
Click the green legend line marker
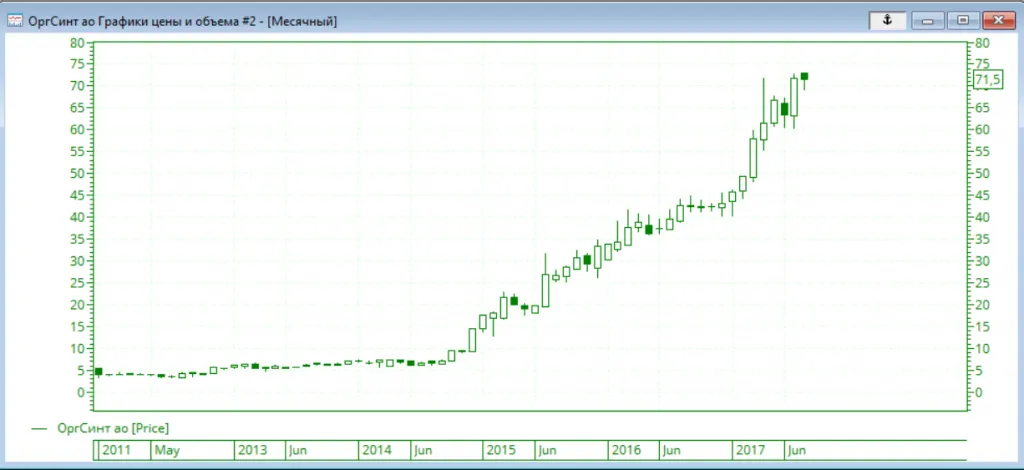click(x=40, y=428)
